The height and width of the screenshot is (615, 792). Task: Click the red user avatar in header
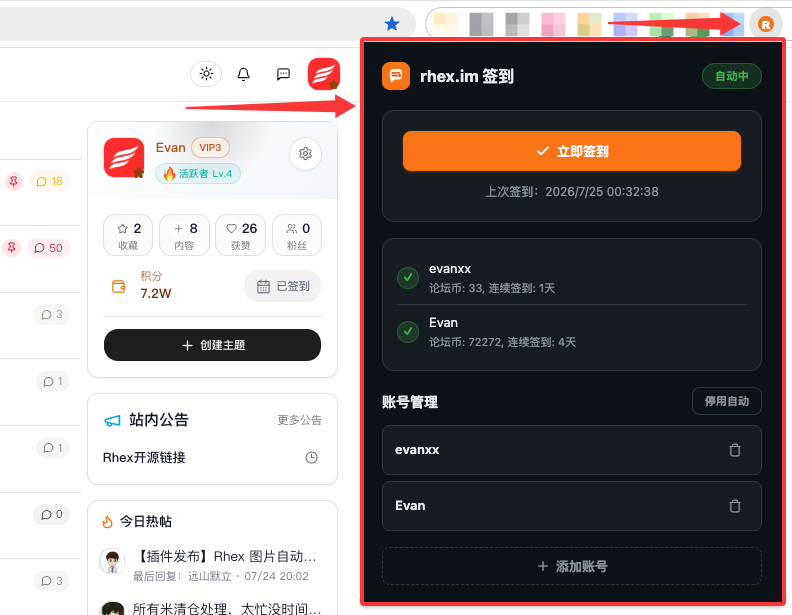tap(324, 74)
